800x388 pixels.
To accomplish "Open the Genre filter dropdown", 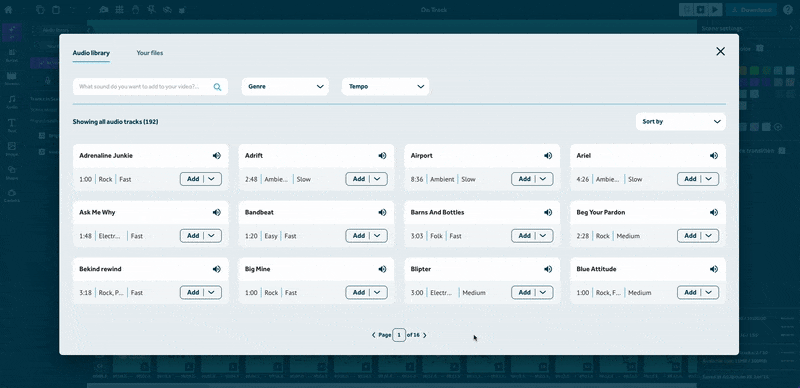I will [x=285, y=87].
